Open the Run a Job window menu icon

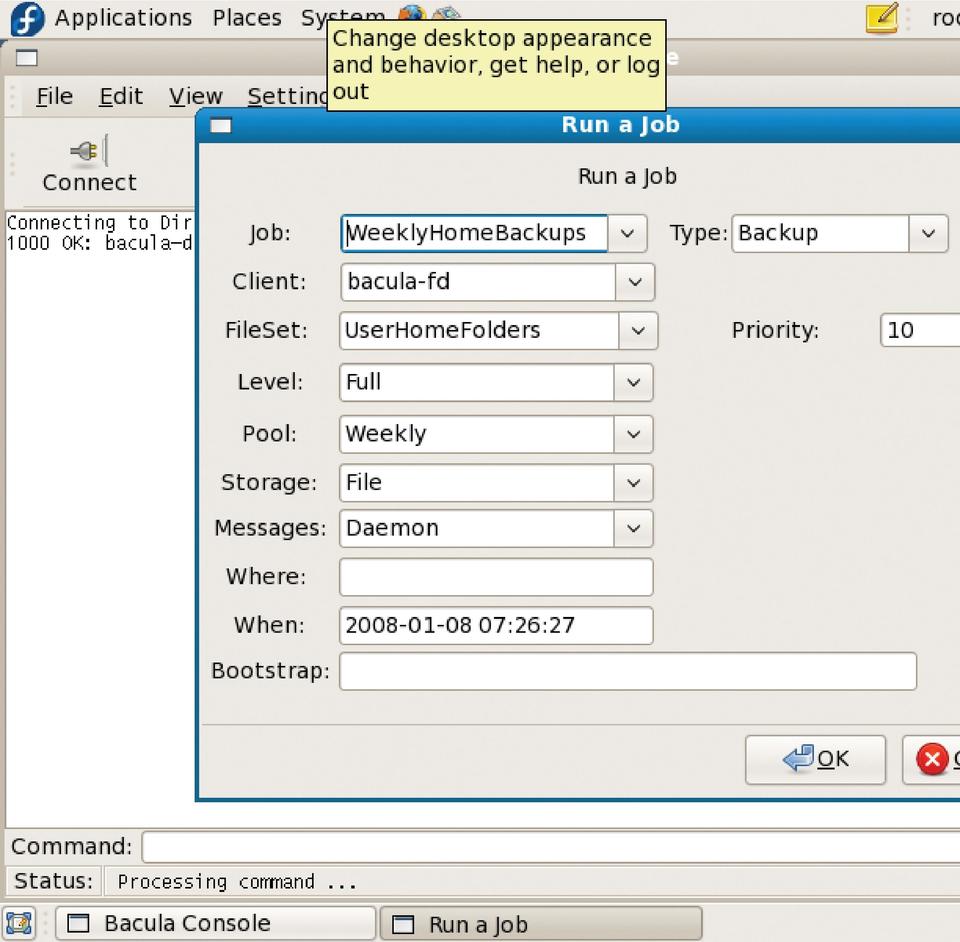click(x=221, y=125)
